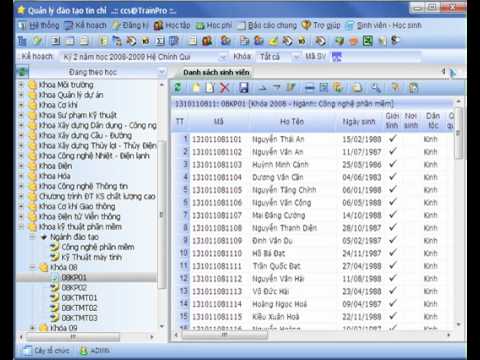Toggle gender checkmark for Nguyễn Thái An
The height and width of the screenshot is (360, 480).
(393, 139)
